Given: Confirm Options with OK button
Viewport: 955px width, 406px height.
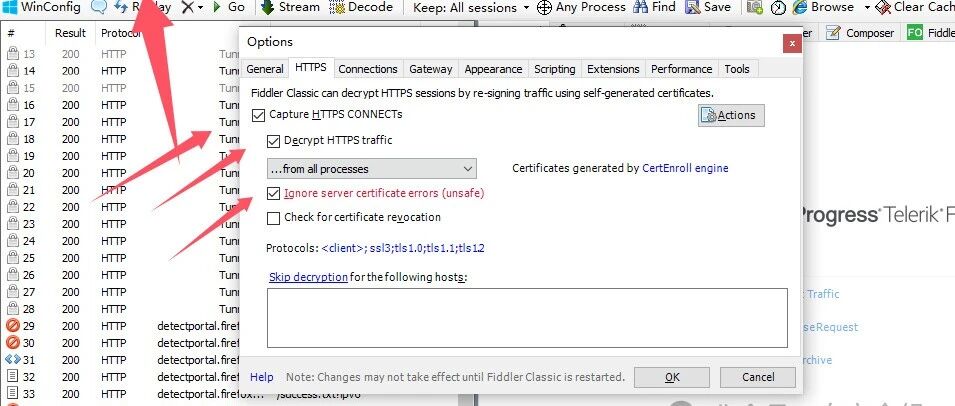Looking at the screenshot, I should 672,377.
